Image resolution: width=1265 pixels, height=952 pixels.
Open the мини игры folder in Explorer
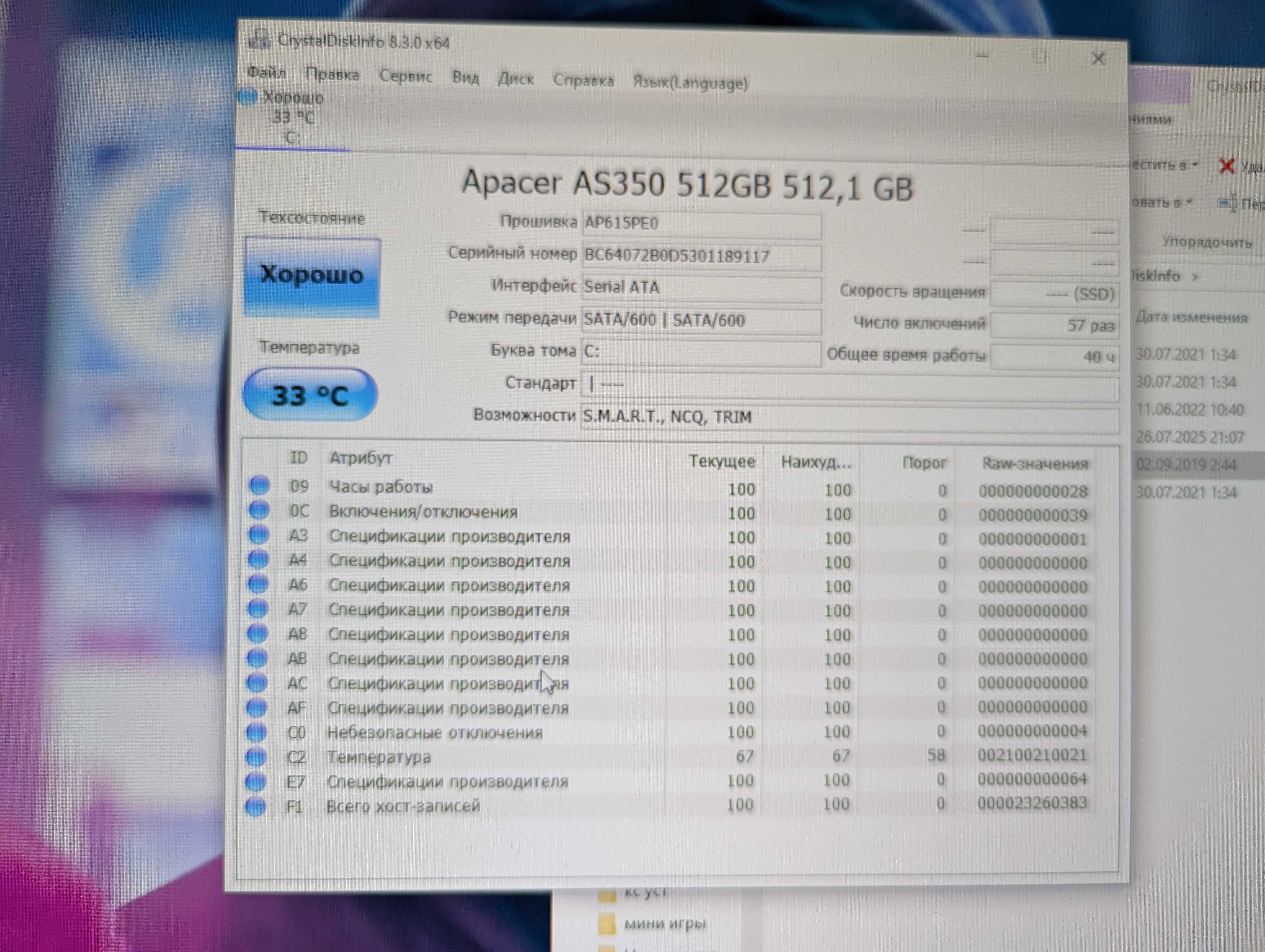[665, 923]
